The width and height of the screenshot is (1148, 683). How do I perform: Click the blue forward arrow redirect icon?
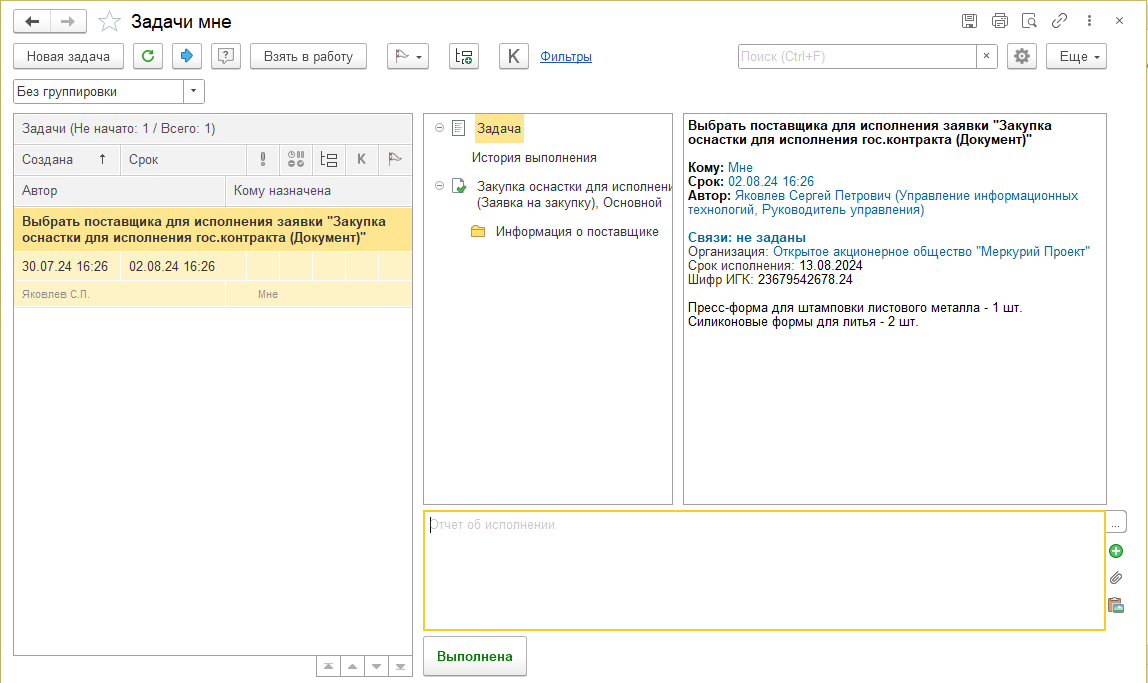[186, 56]
